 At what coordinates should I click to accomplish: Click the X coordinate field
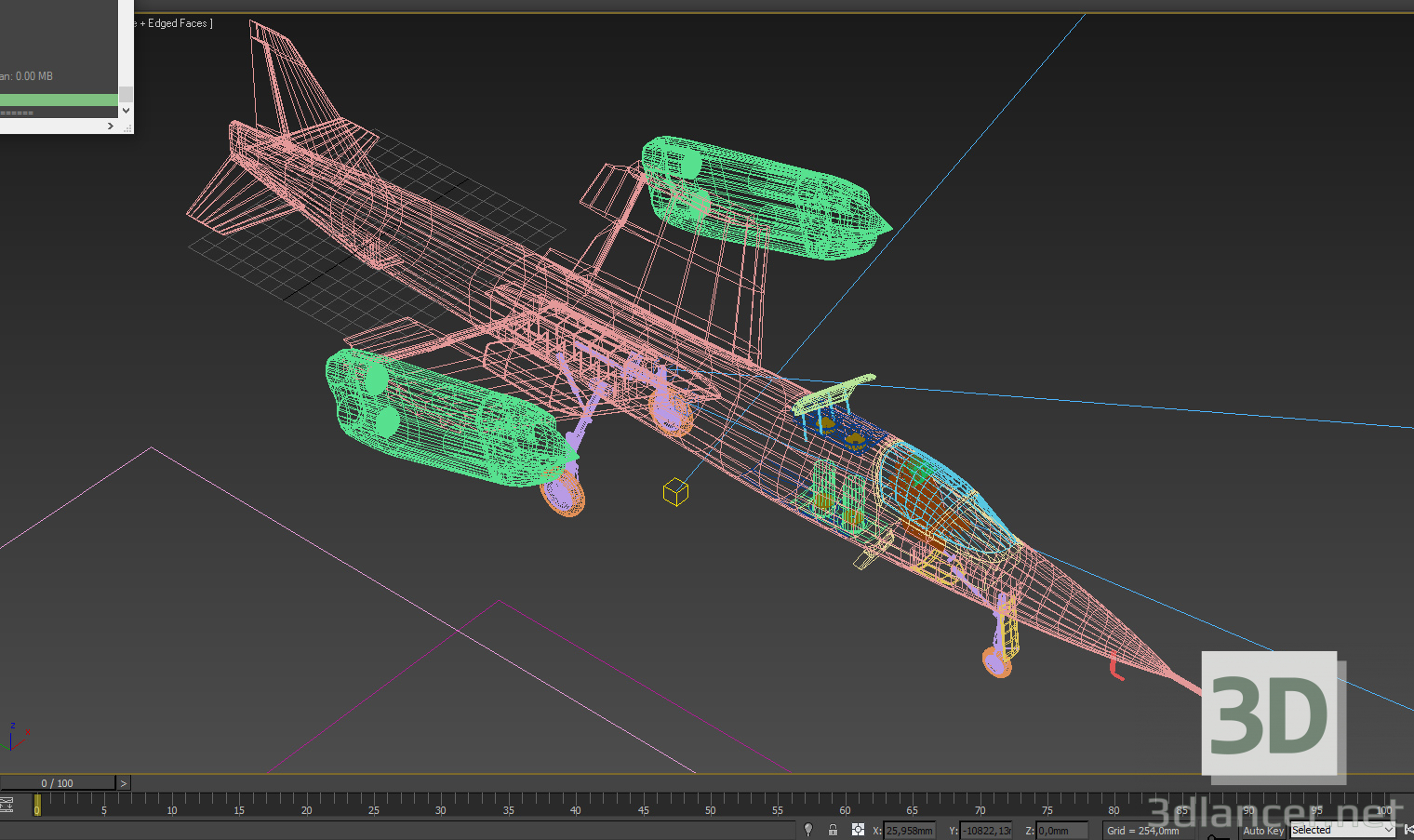(x=910, y=831)
